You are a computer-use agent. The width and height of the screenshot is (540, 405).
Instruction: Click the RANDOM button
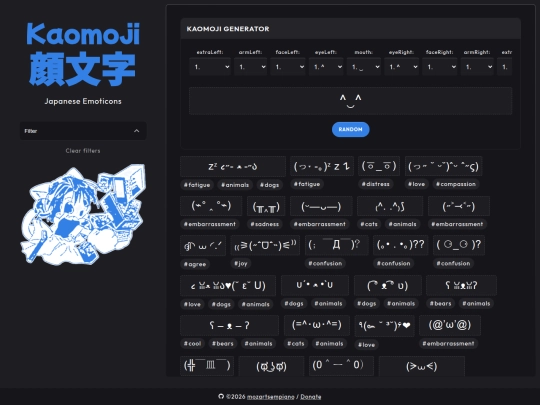pyautogui.click(x=351, y=129)
